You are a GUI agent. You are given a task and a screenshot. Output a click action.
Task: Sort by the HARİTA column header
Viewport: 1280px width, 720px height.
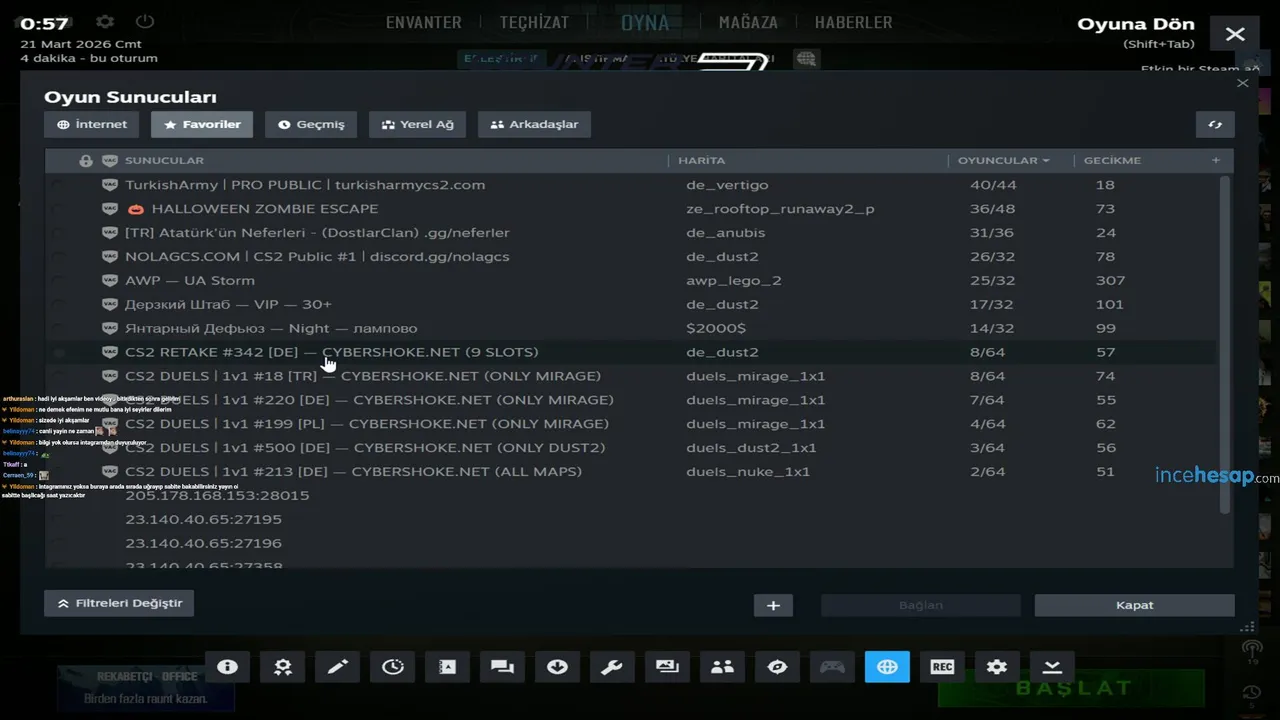pyautogui.click(x=702, y=160)
